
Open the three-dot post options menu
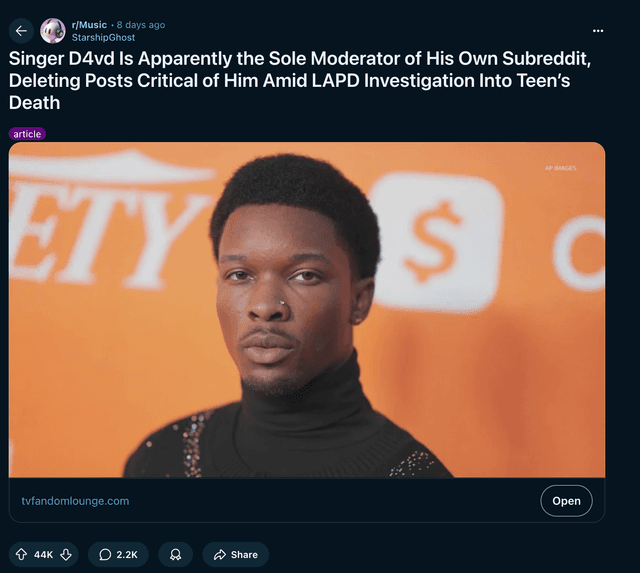point(598,30)
